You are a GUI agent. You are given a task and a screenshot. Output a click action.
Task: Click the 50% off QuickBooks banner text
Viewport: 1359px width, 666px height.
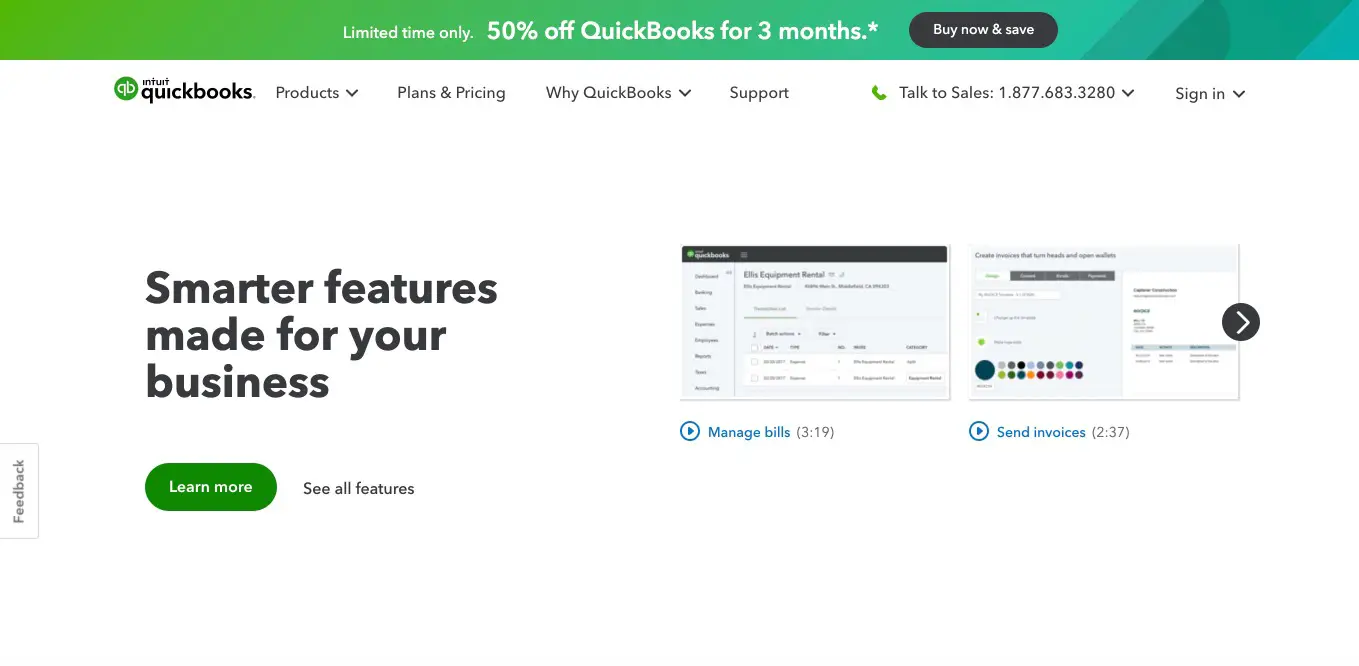(682, 31)
